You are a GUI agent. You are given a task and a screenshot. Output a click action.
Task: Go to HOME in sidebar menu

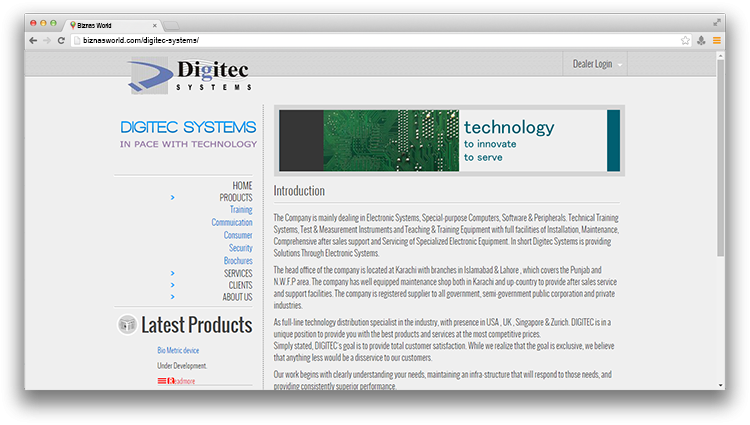click(242, 186)
